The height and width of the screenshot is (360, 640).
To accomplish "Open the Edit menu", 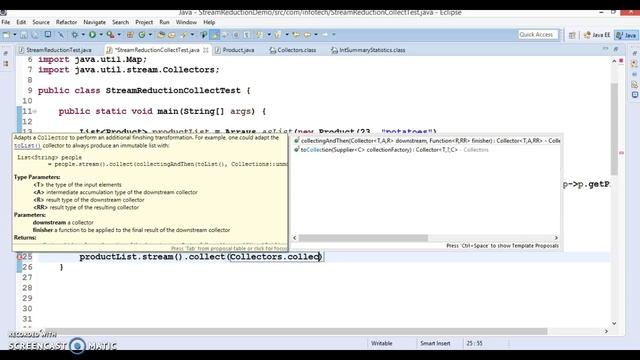I will click(x=21, y=22).
